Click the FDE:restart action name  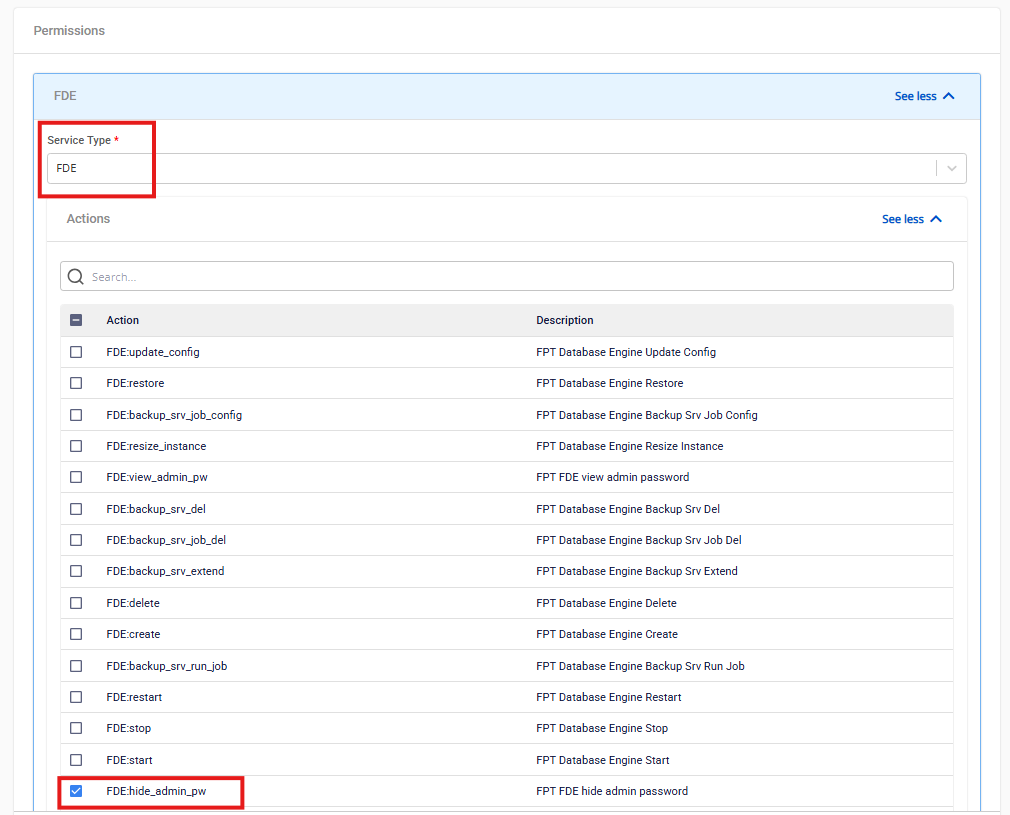pos(134,697)
